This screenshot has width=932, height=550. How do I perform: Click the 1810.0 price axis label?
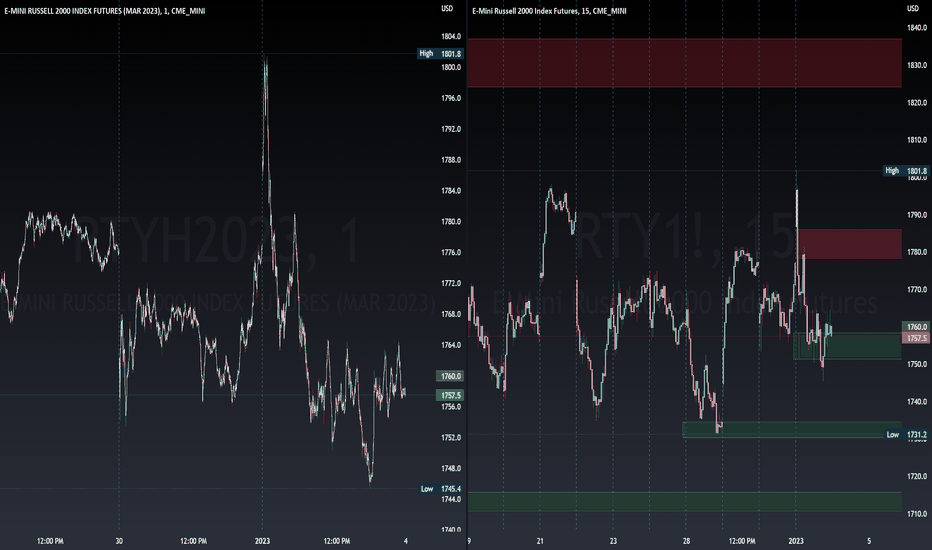click(917, 140)
